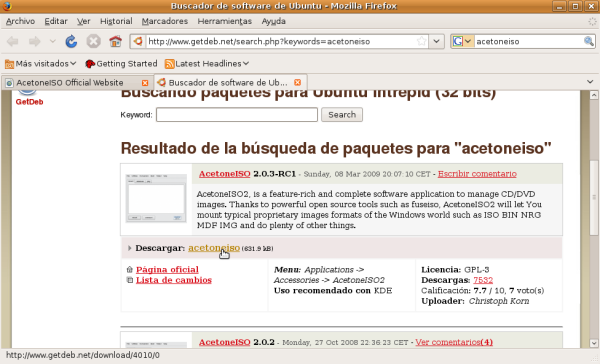Click the Más visitados folder icon
Viewport: 600px width, 364px height.
click(x=9, y=64)
